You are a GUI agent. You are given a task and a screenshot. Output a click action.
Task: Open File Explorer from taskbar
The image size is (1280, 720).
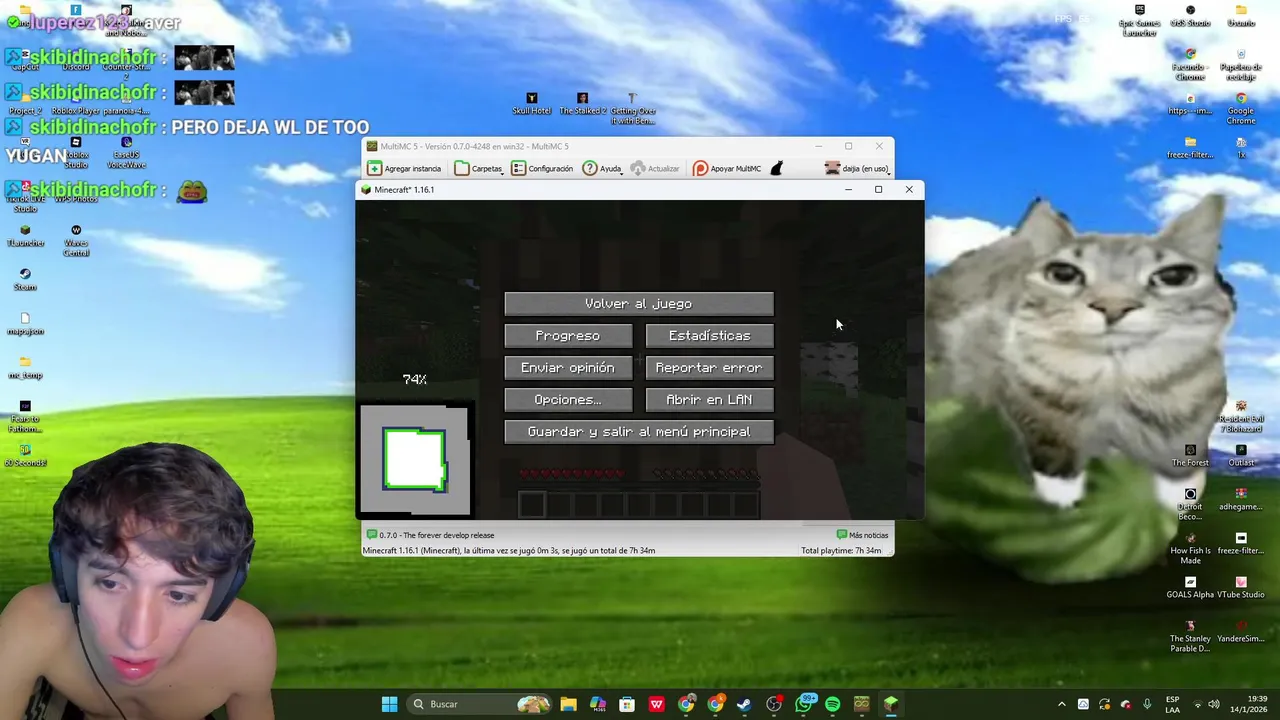coord(568,704)
